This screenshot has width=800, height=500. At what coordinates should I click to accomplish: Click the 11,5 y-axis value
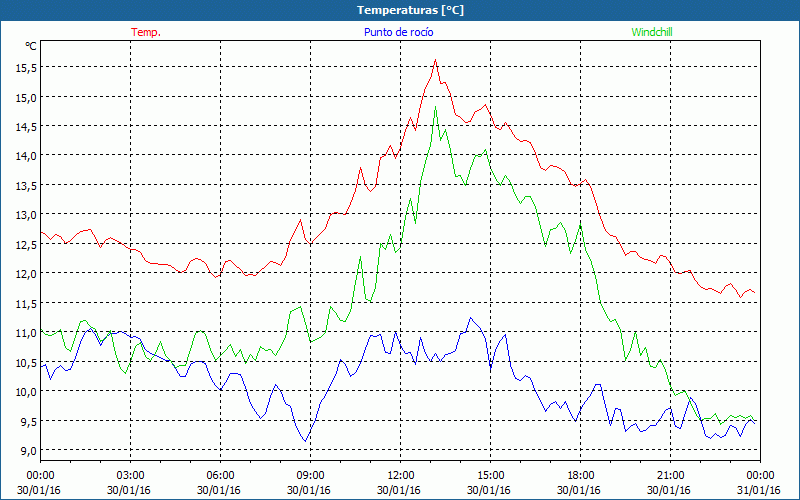pyautogui.click(x=24, y=303)
